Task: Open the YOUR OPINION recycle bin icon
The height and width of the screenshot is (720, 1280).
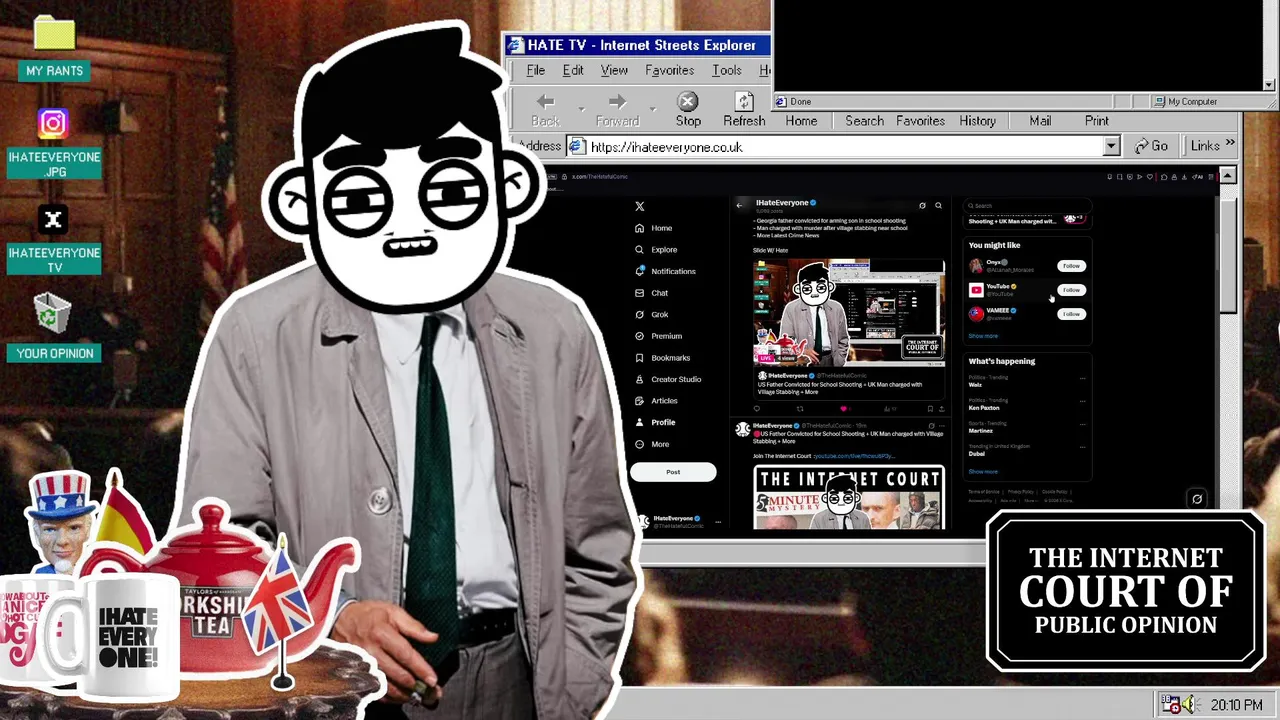Action: (x=53, y=315)
